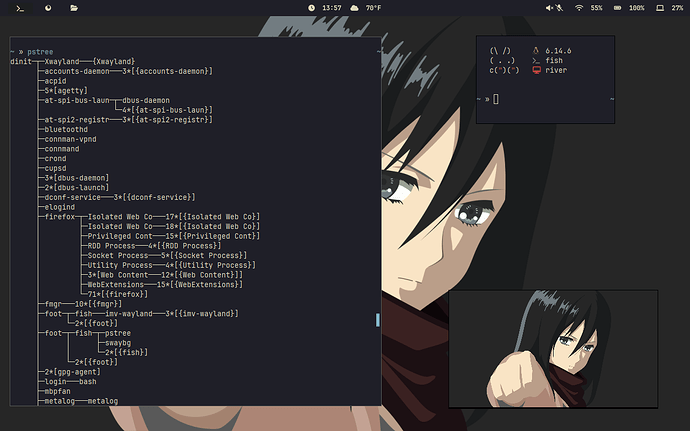
Task: Click the {Xwayland} thread entry
Action: pos(114,61)
